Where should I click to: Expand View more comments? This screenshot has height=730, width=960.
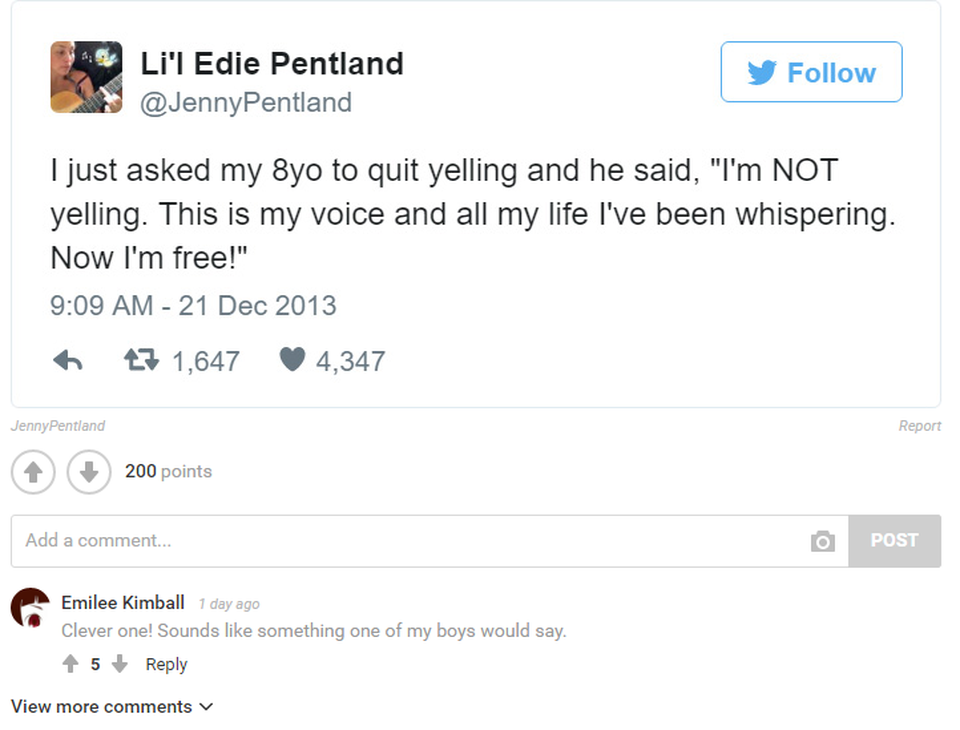click(112, 707)
